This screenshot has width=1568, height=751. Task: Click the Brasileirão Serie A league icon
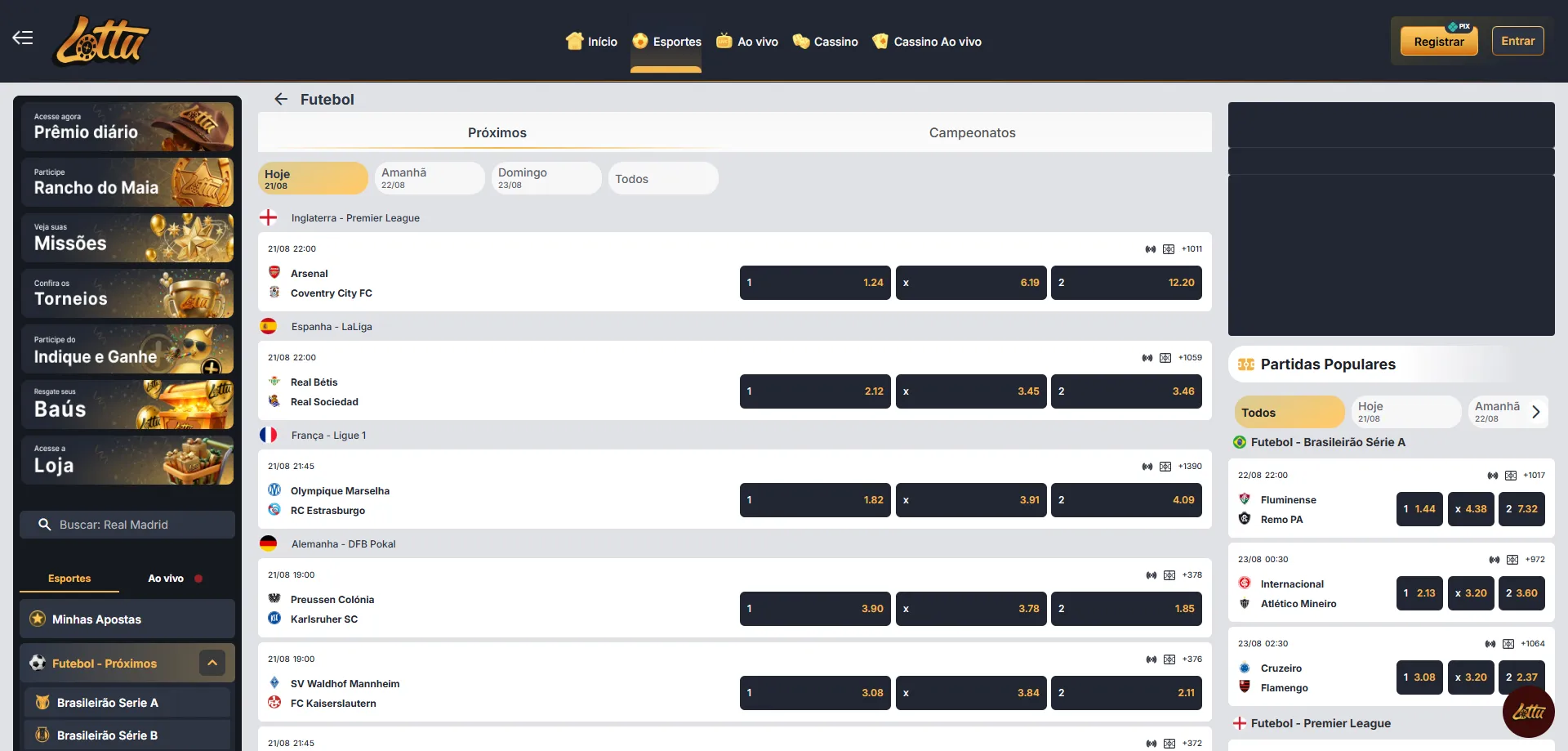(x=42, y=702)
